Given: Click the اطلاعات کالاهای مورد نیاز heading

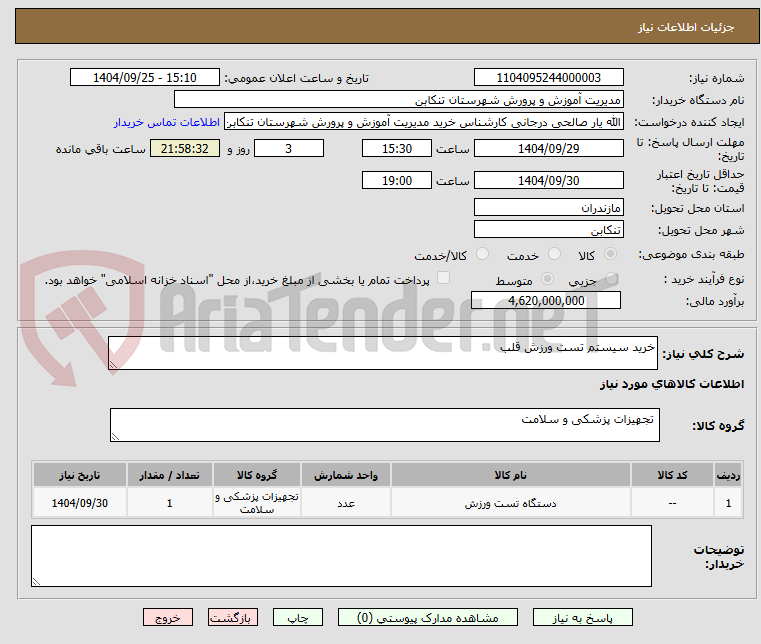Looking at the screenshot, I should [x=672, y=384].
